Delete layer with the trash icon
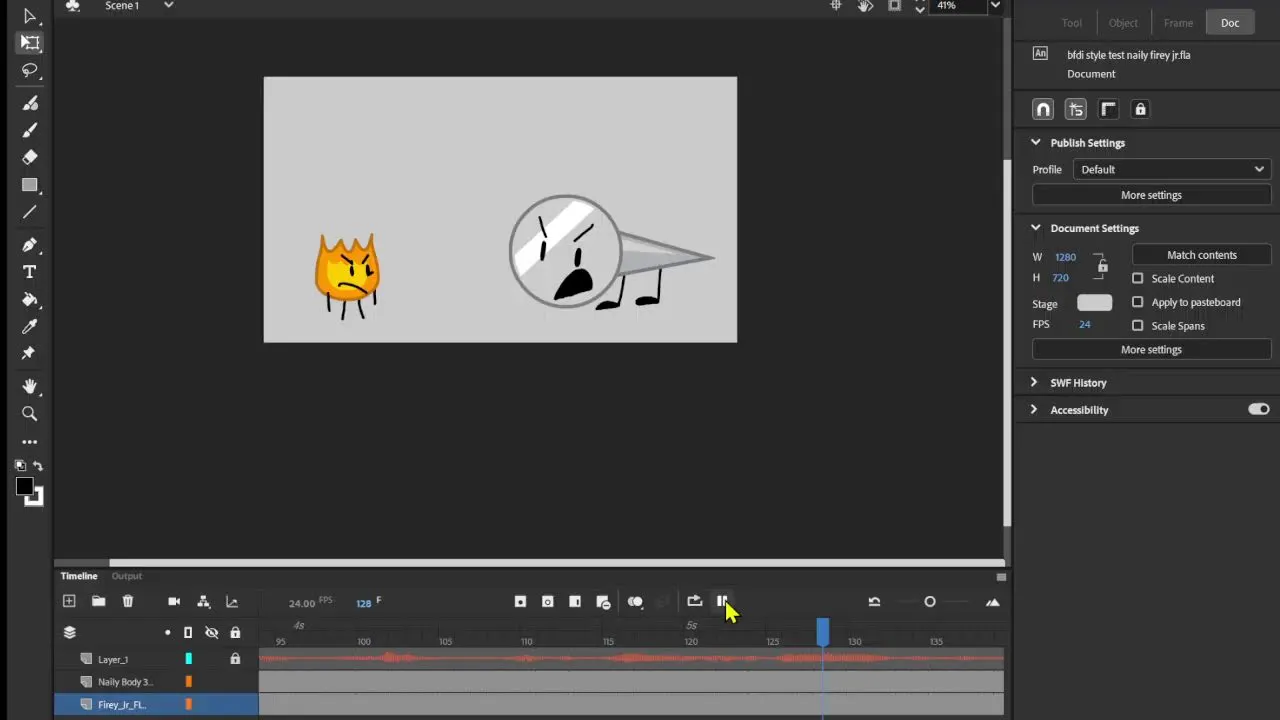1280x720 pixels. [x=128, y=601]
